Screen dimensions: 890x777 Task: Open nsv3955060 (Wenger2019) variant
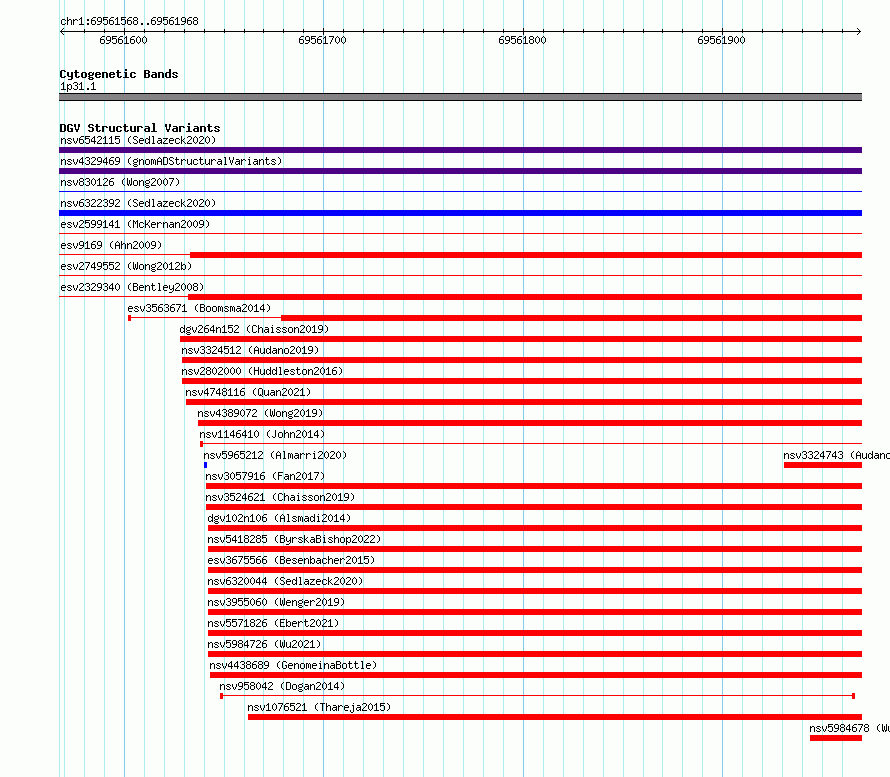pos(276,602)
